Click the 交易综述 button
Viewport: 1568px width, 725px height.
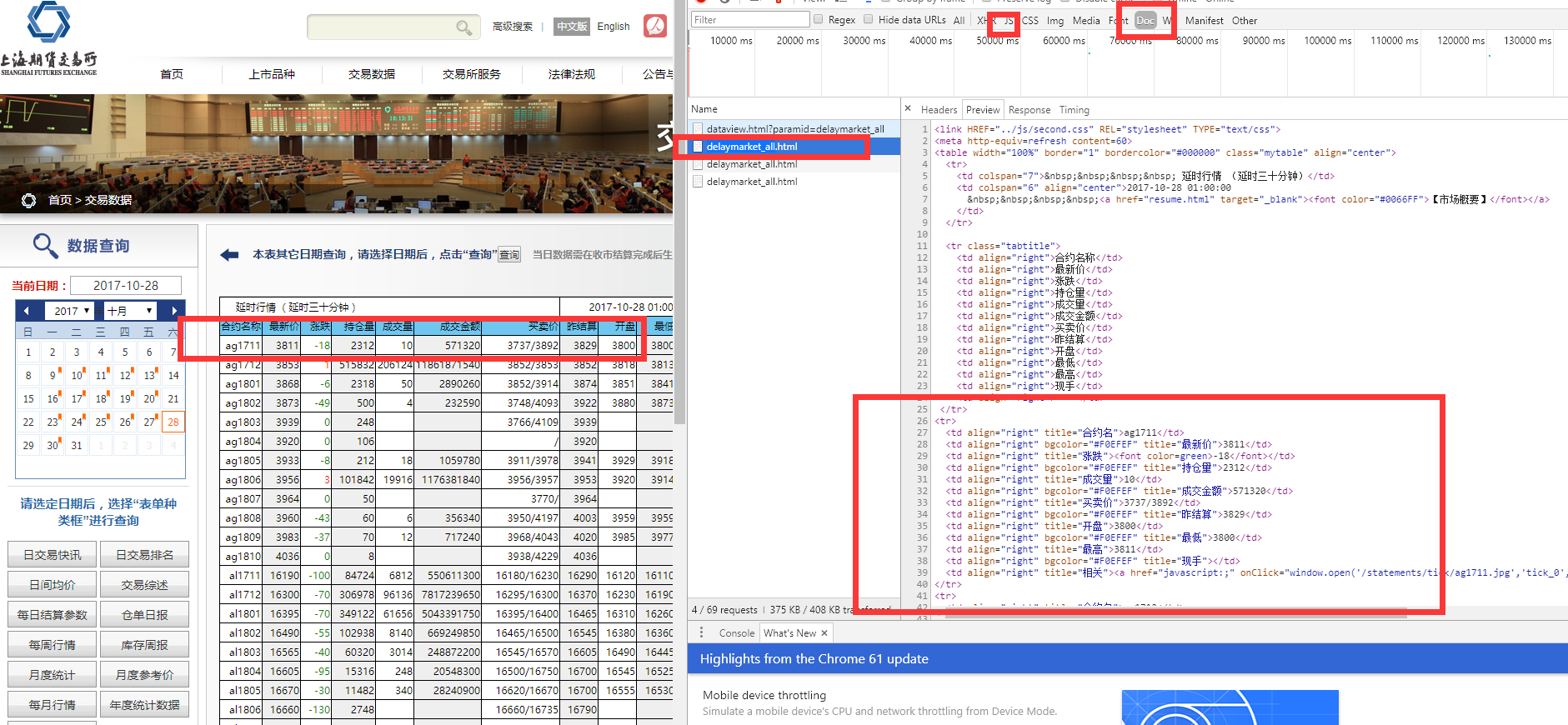[x=144, y=585]
